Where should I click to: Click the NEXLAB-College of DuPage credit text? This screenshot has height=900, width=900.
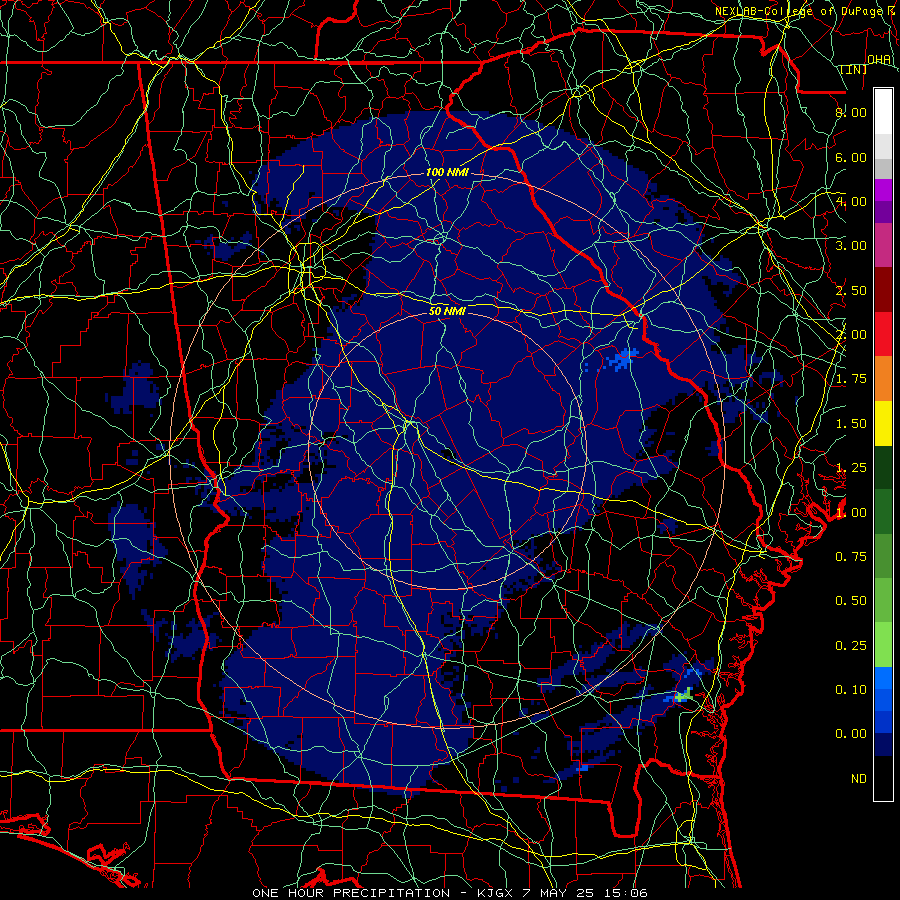pyautogui.click(x=801, y=11)
